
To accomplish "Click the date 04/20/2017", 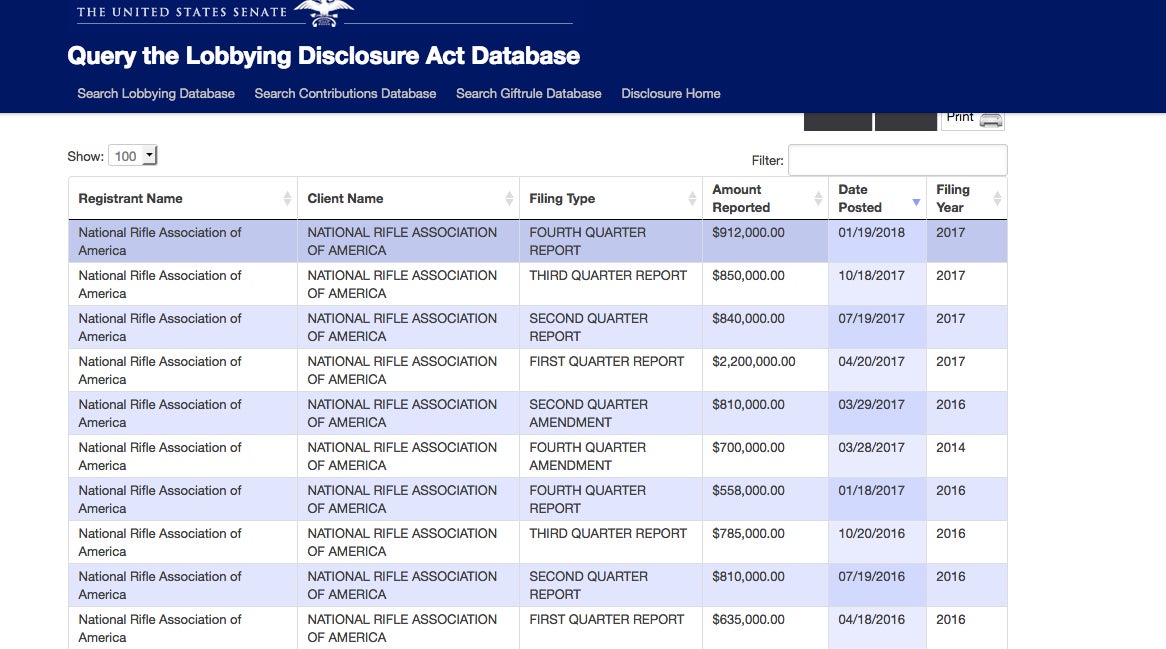I will [872, 362].
